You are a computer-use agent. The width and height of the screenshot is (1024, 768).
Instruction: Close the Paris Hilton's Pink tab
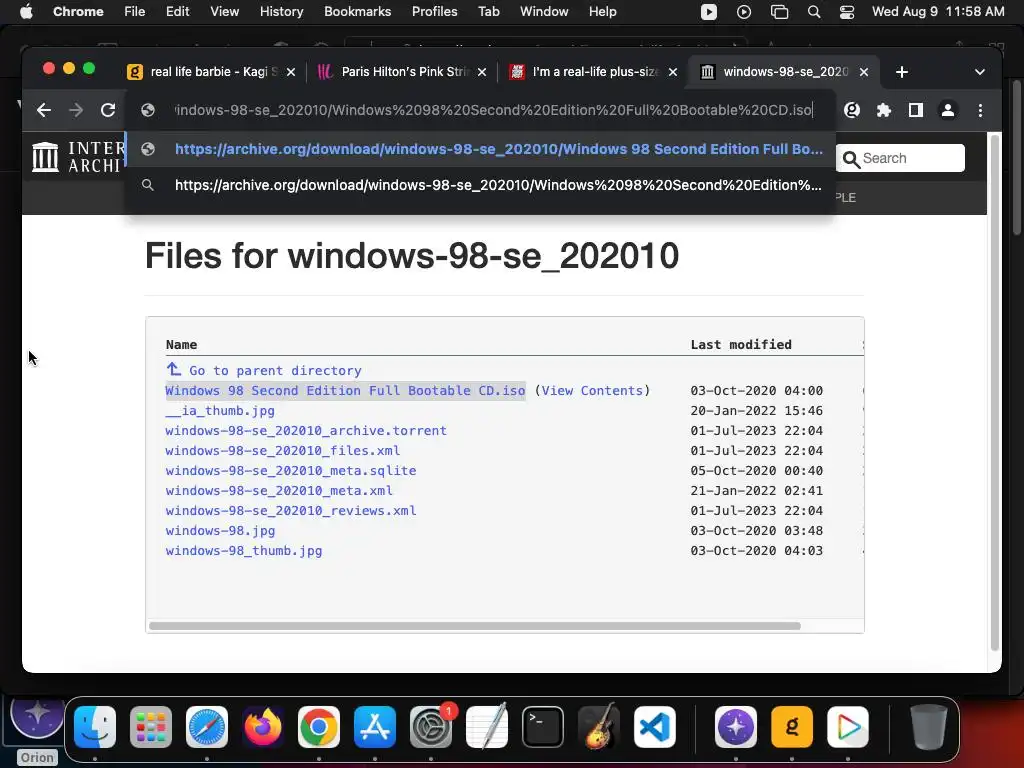(482, 72)
